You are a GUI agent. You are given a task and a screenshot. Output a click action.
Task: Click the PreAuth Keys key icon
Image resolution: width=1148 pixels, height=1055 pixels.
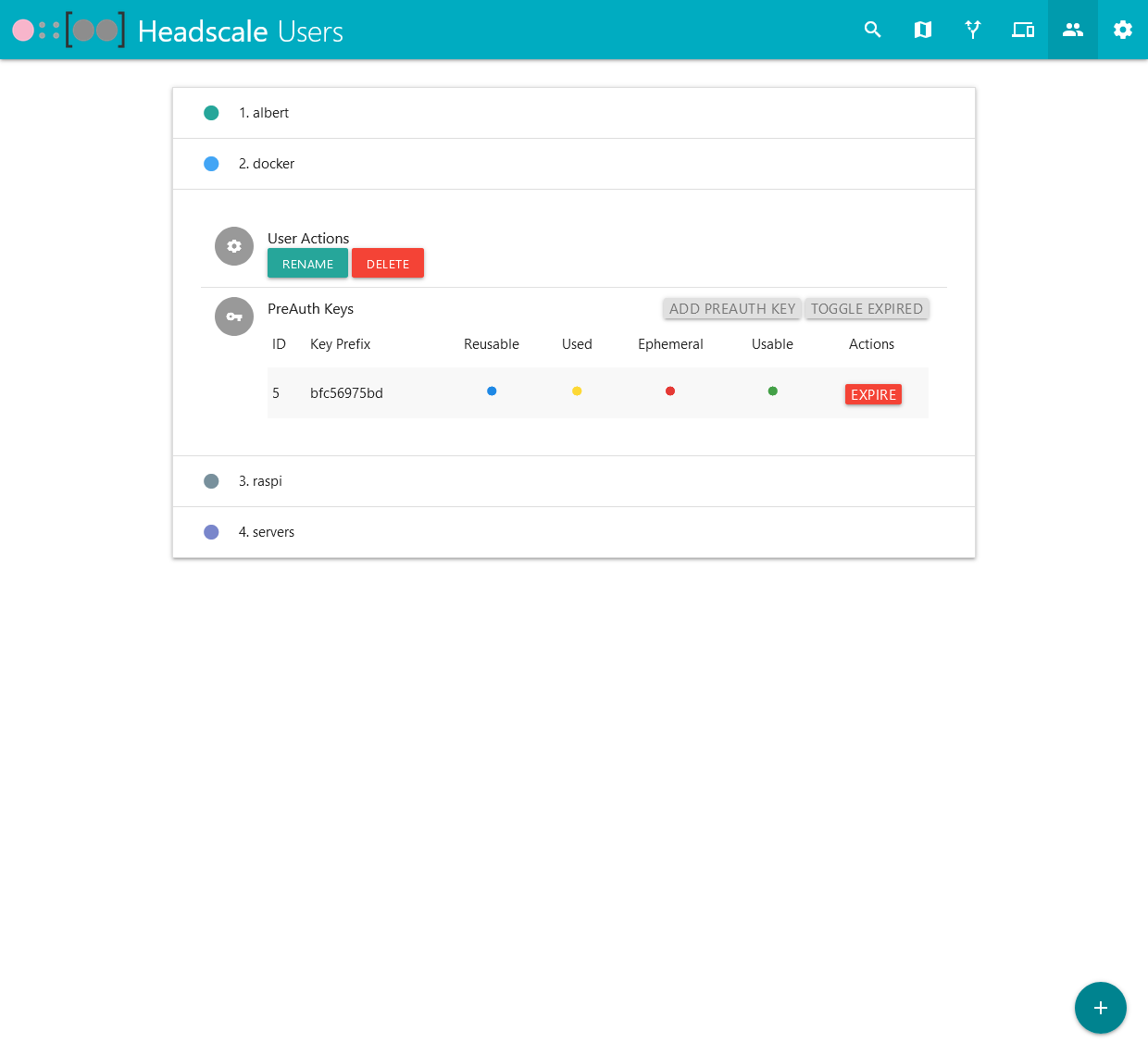point(234,316)
